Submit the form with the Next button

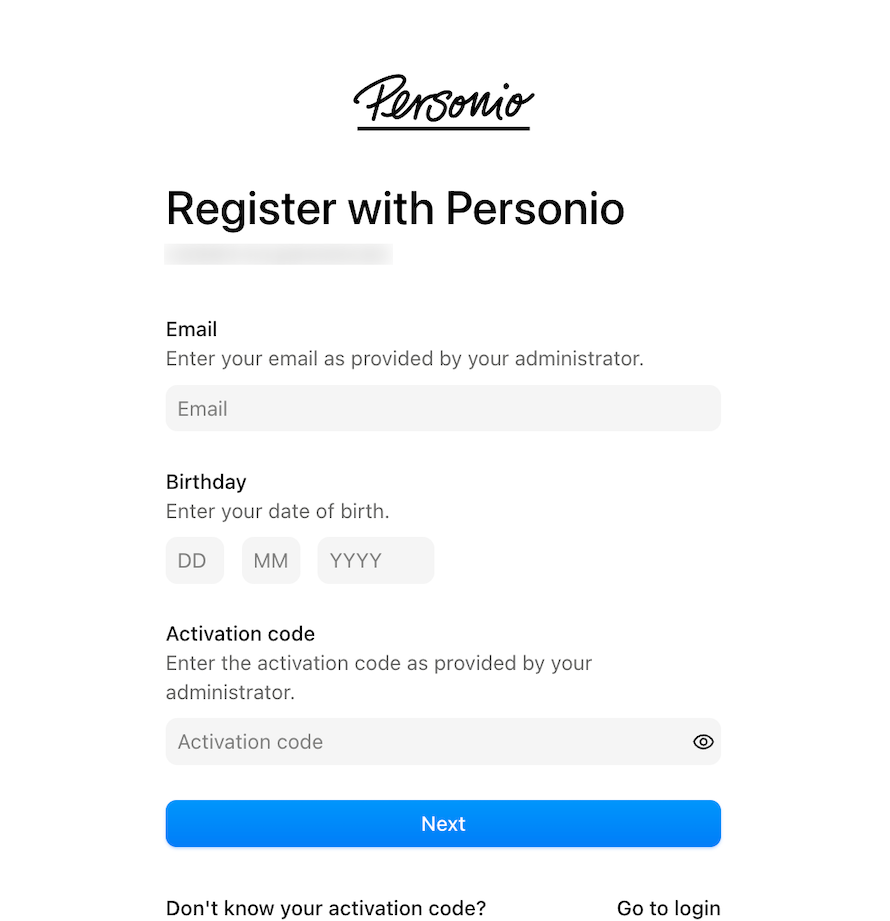tap(443, 823)
